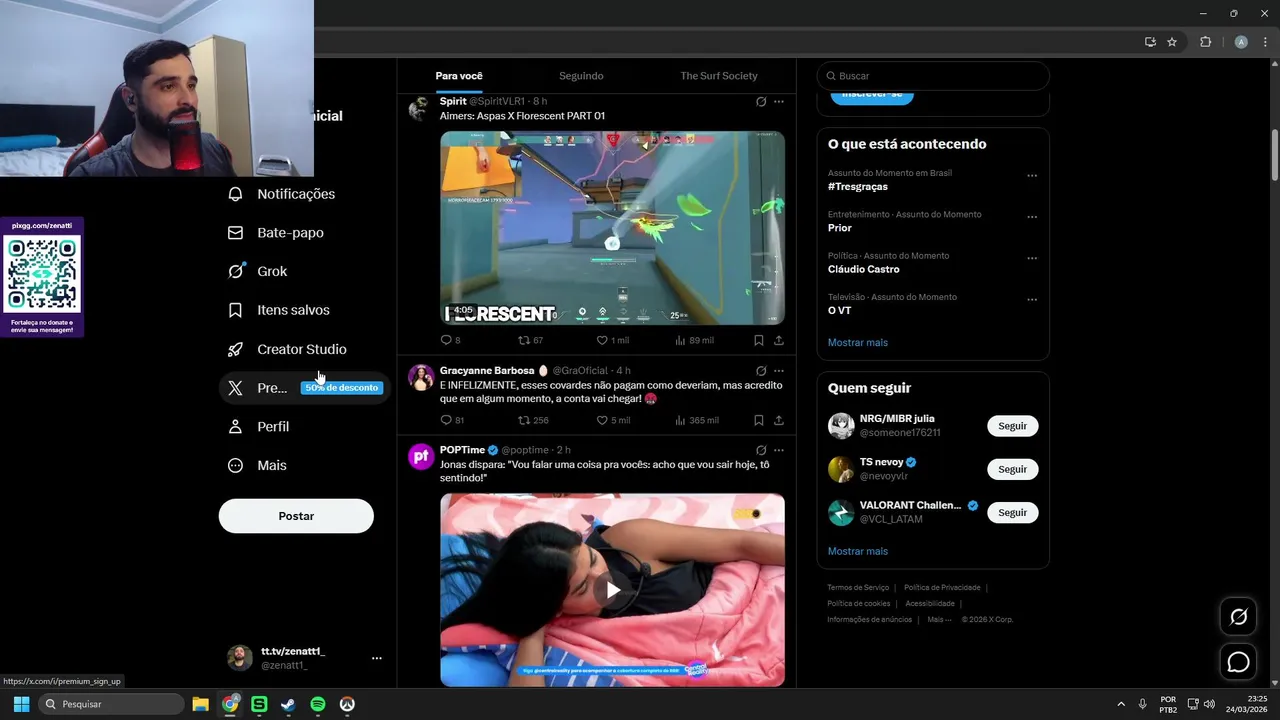Open Chrome profile avatar icon
This screenshot has width=1280, height=720.
1241,42
